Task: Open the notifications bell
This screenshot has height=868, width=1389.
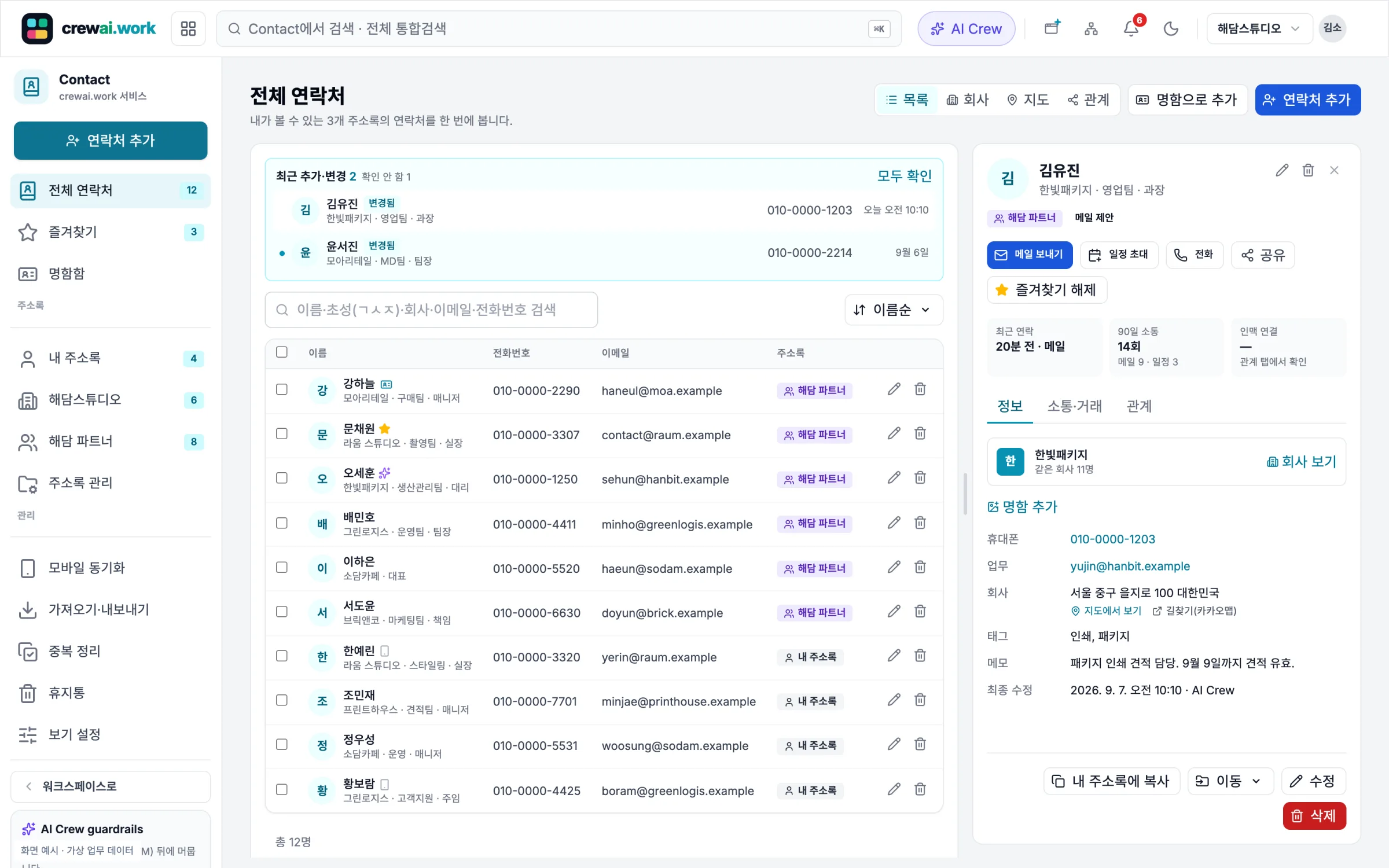Action: click(1131, 28)
